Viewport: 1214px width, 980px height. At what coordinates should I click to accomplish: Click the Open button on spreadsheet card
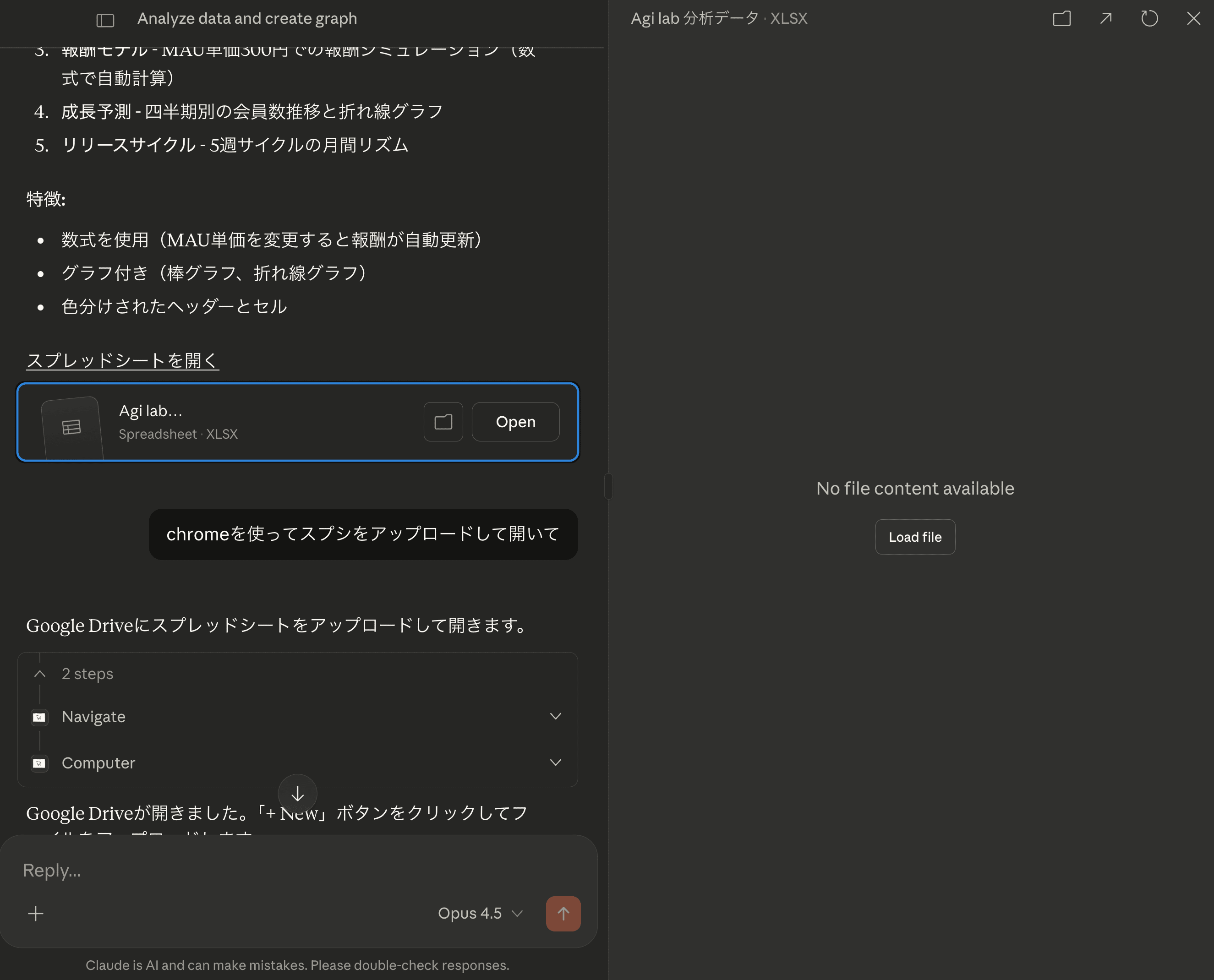coord(515,422)
